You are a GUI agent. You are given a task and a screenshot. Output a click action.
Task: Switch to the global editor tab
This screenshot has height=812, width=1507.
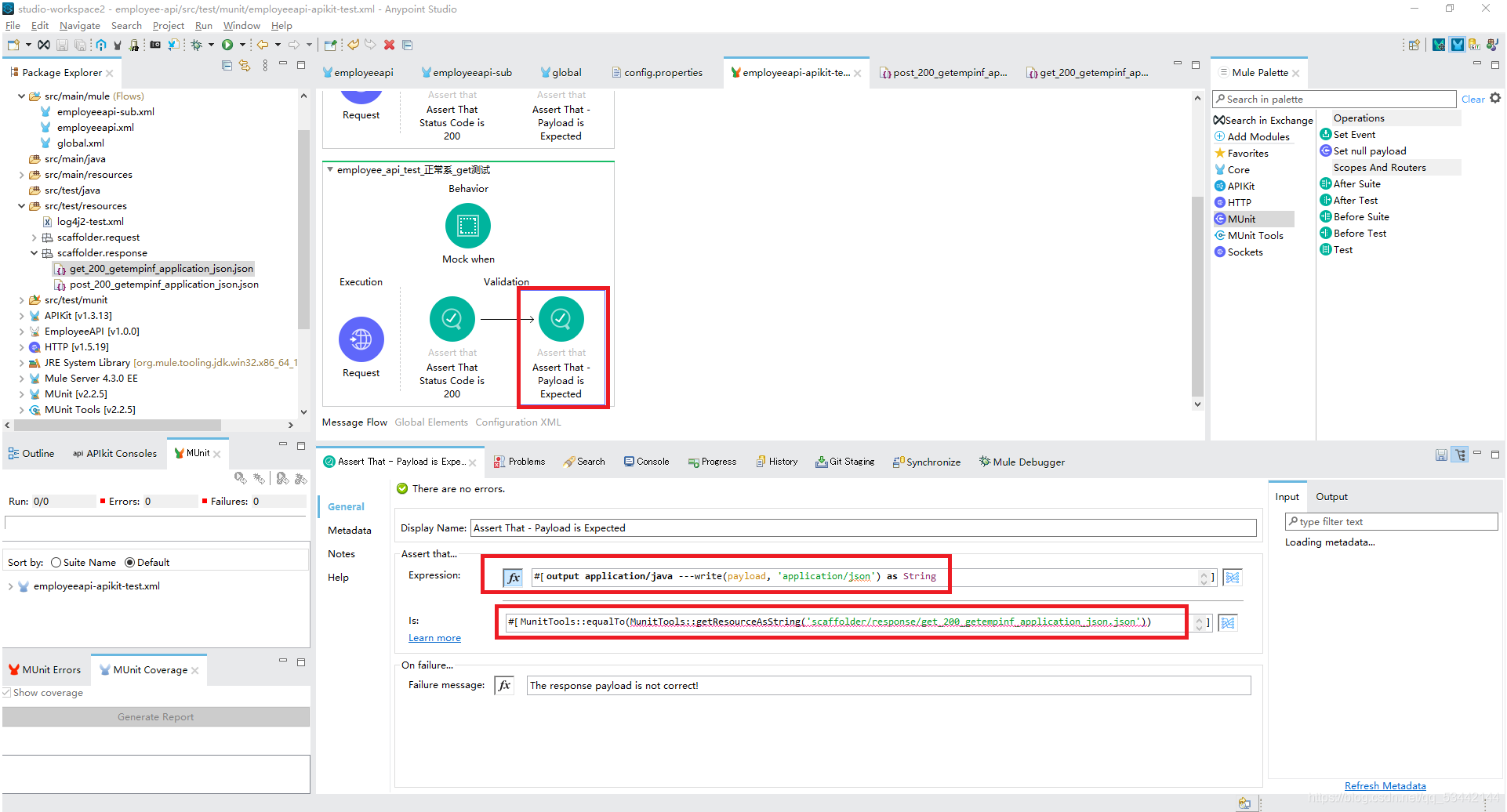(x=561, y=72)
